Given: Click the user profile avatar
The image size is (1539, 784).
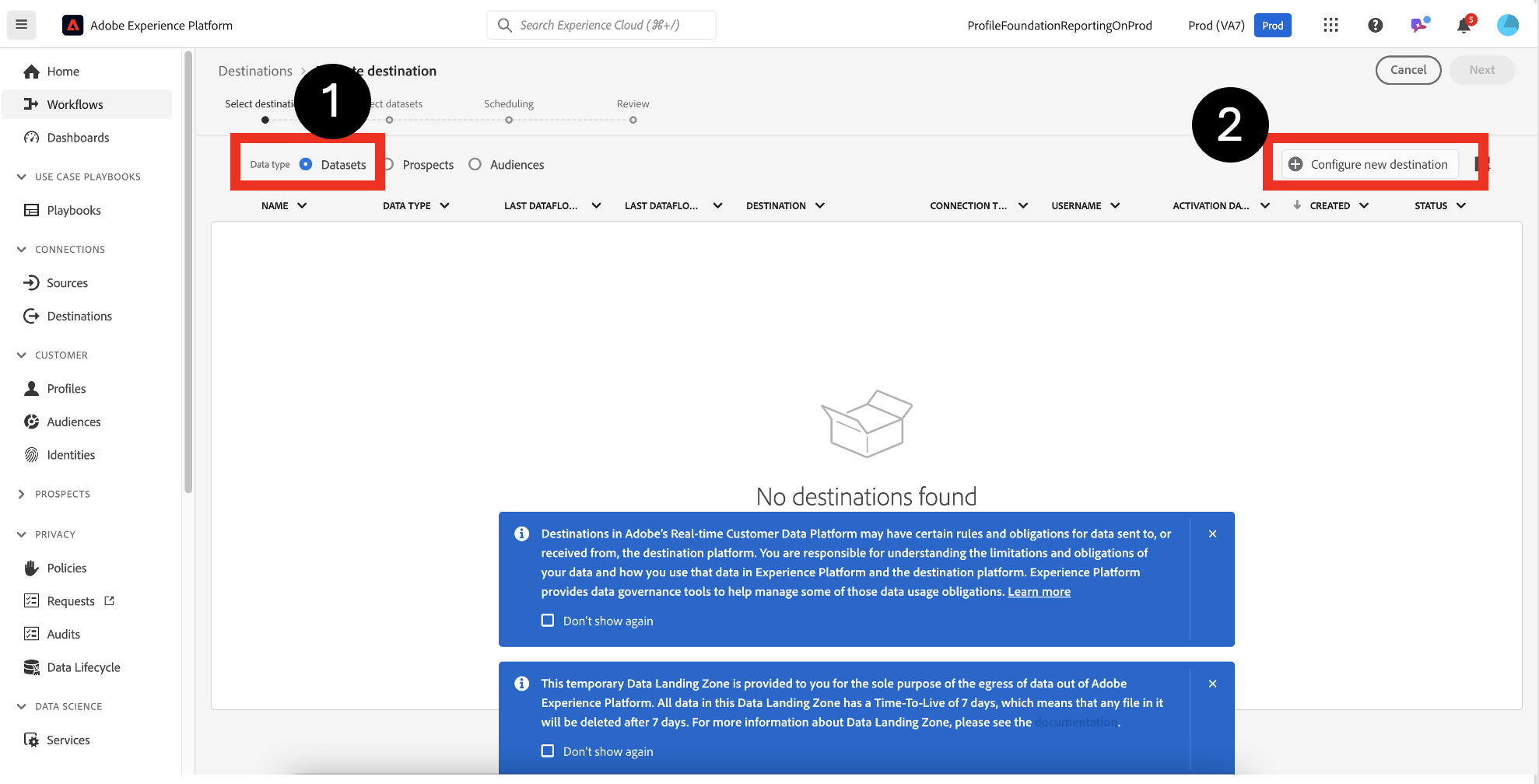Looking at the screenshot, I should pyautogui.click(x=1507, y=26).
